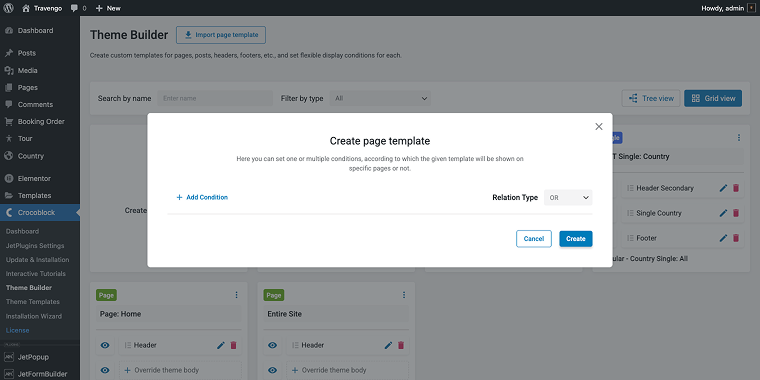Open the WordPress logo menu
Screen dimensions: 760x380
(8, 8)
